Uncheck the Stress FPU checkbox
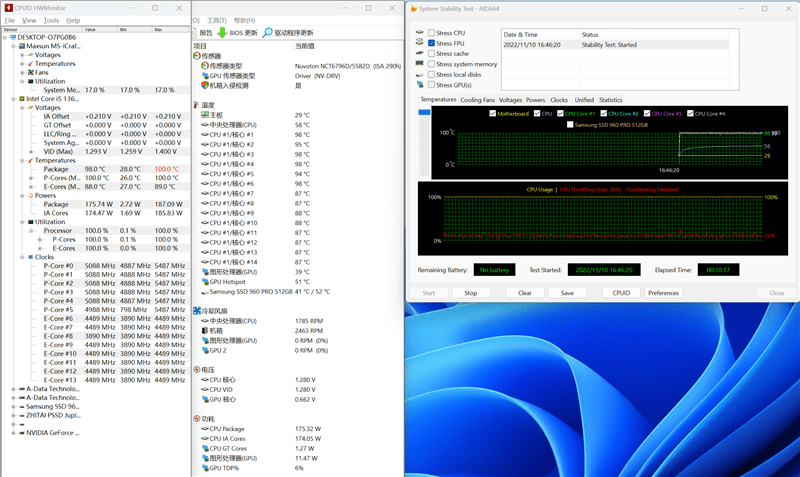The width and height of the screenshot is (800, 477). (x=432, y=43)
